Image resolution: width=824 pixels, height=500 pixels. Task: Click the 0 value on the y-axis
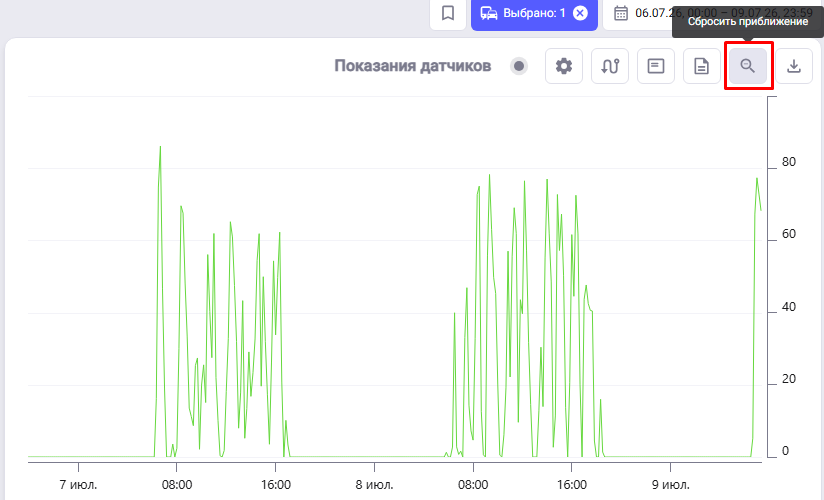click(x=785, y=451)
